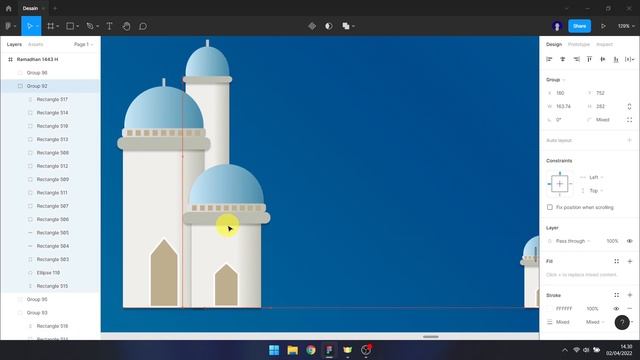Toggle constrain proportions lock

[629, 106]
